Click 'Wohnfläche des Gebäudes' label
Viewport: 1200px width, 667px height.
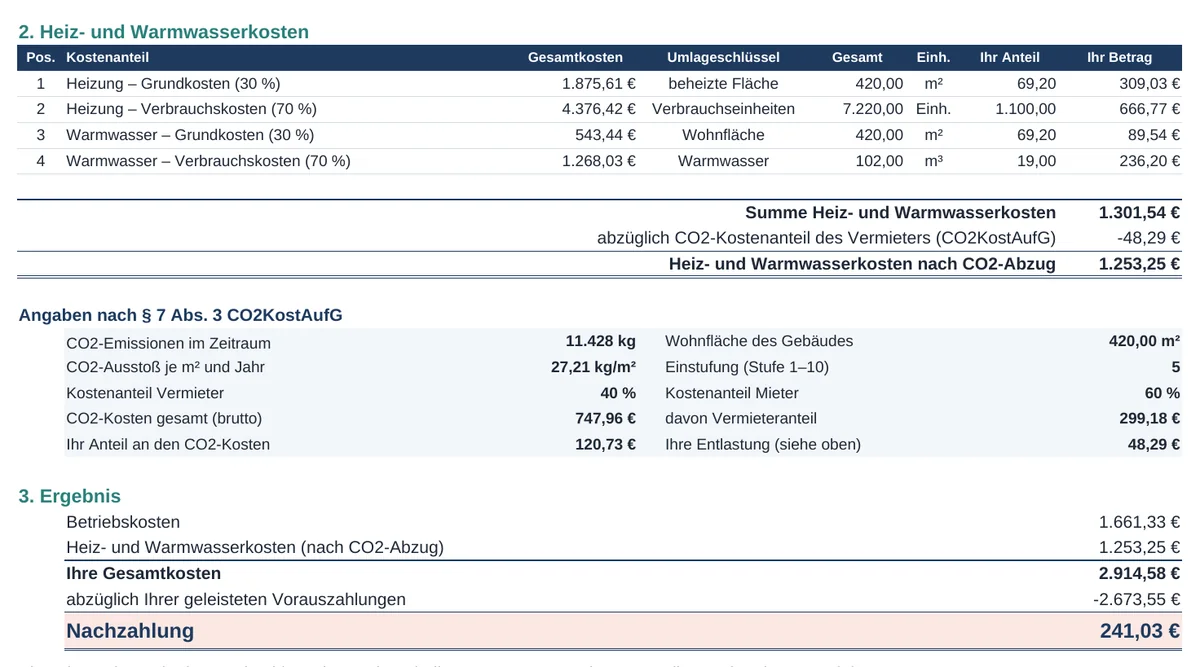(759, 341)
